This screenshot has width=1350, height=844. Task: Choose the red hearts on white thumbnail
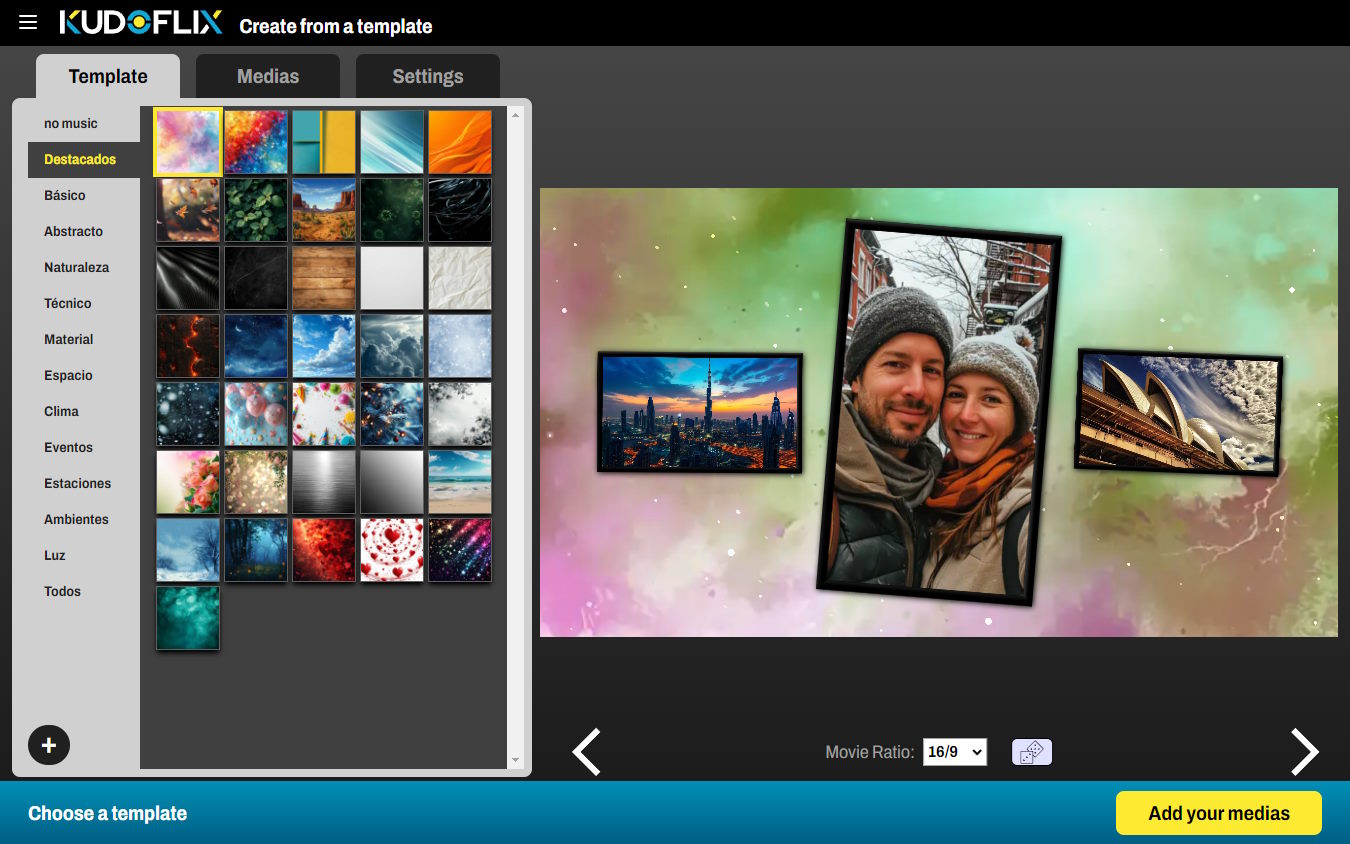pos(392,550)
